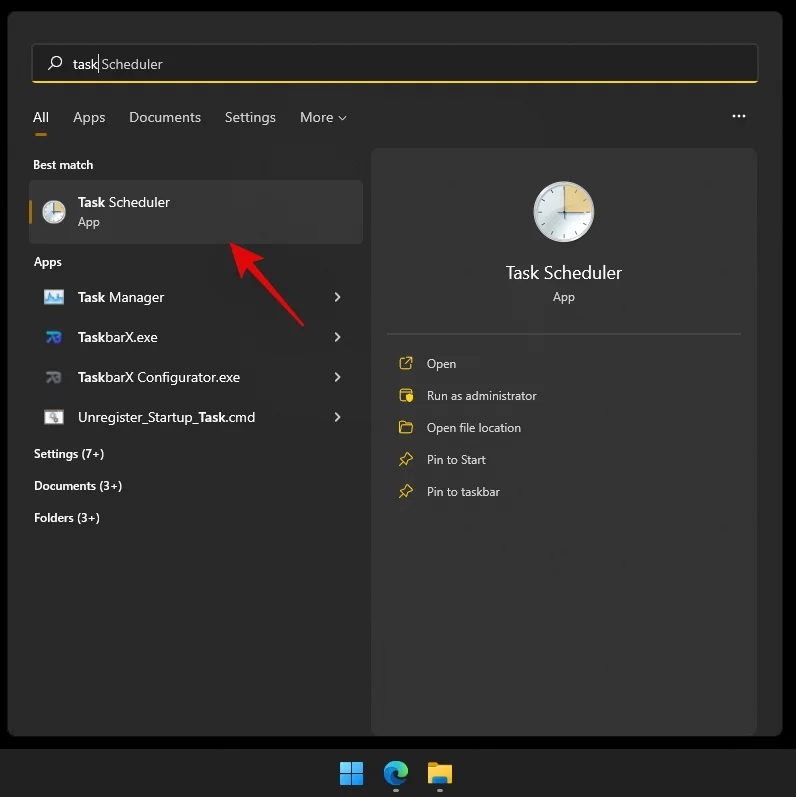Click the TaskbarX.exe icon

[x=54, y=337]
